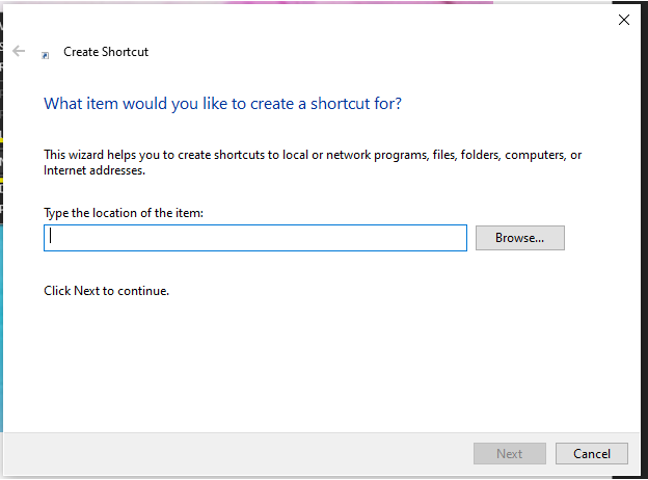
Task: Click the blue 'What item would you like' heading
Action: (x=223, y=103)
